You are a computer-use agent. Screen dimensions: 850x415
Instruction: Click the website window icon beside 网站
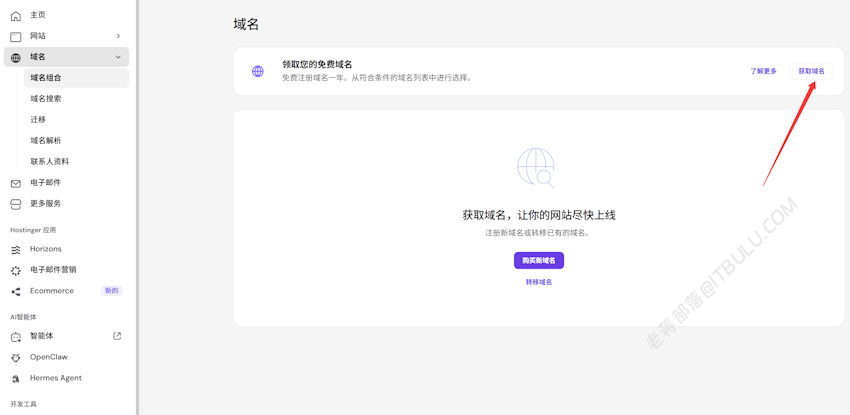tap(16, 36)
